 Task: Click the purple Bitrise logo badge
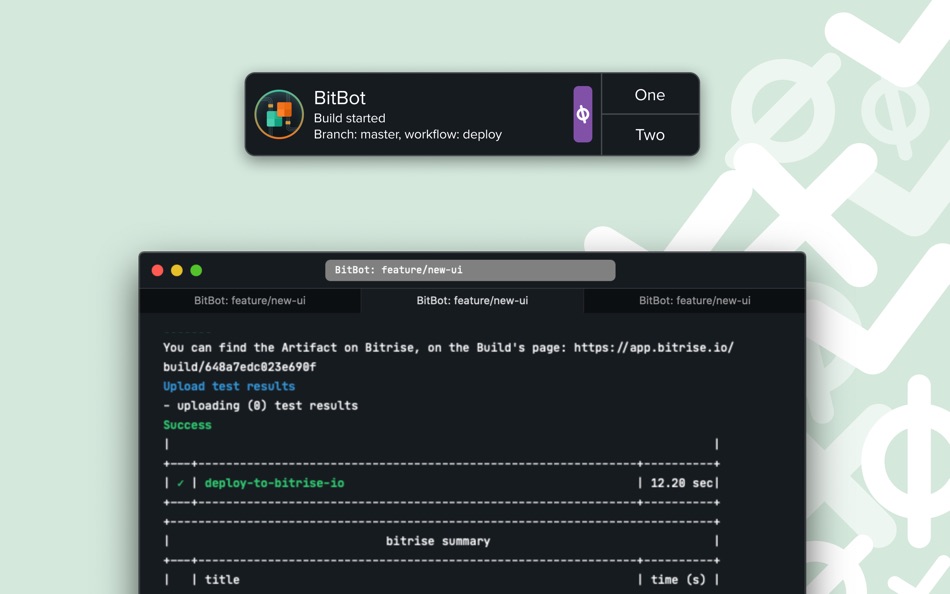click(x=583, y=115)
